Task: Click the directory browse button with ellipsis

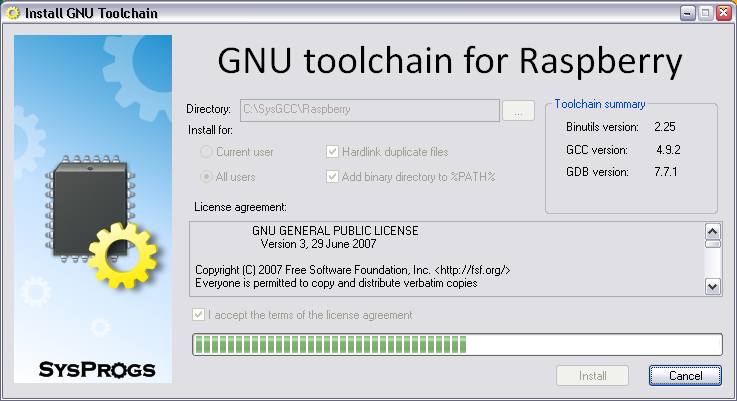Action: point(518,111)
